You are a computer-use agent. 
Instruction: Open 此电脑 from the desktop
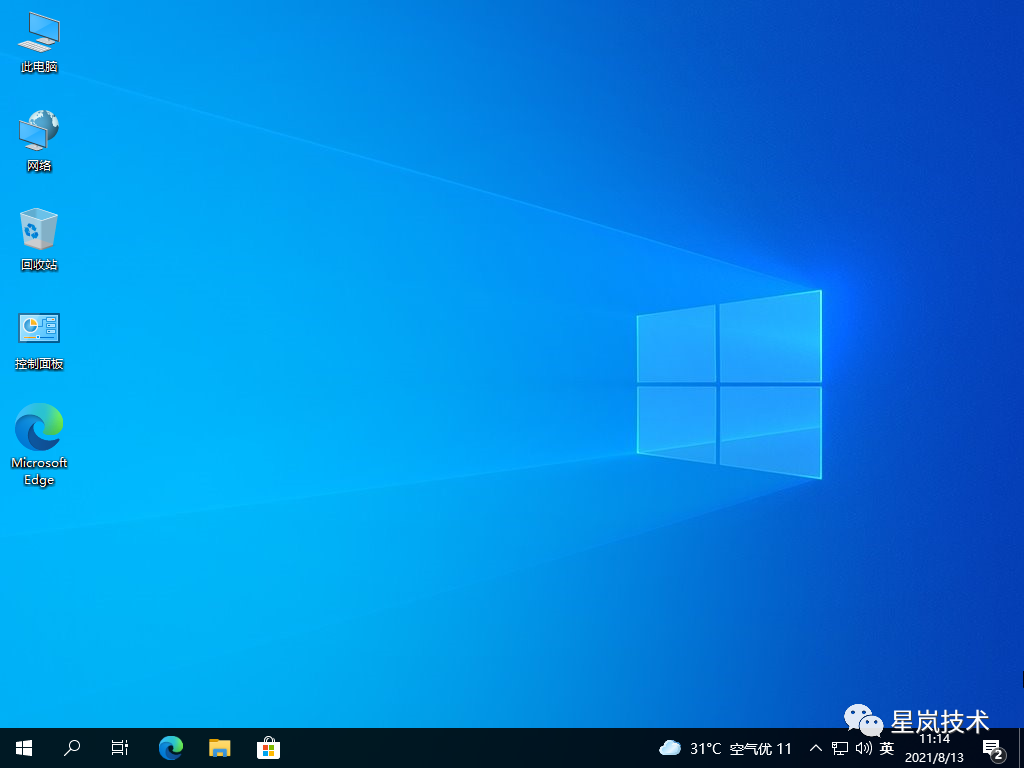pos(38,40)
